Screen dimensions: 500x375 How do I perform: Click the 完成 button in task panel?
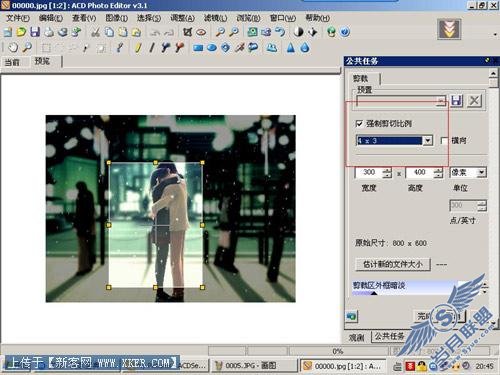point(426,316)
